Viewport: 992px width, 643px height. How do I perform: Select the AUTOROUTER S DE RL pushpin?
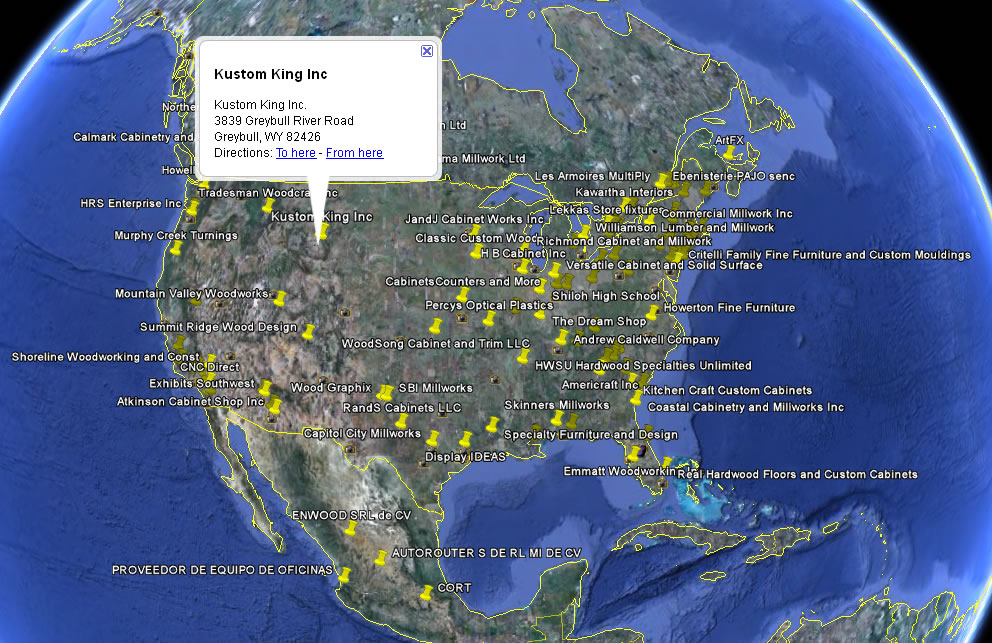(x=380, y=558)
